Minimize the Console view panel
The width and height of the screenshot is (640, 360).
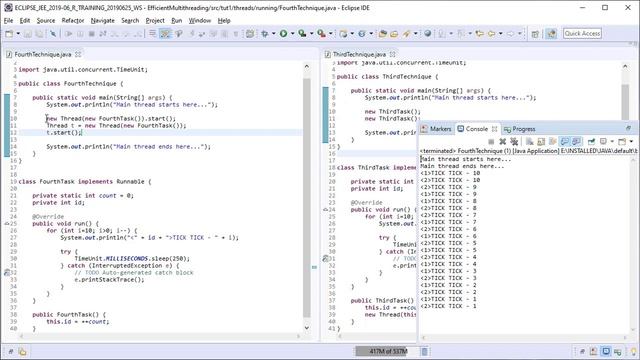tap(628, 128)
